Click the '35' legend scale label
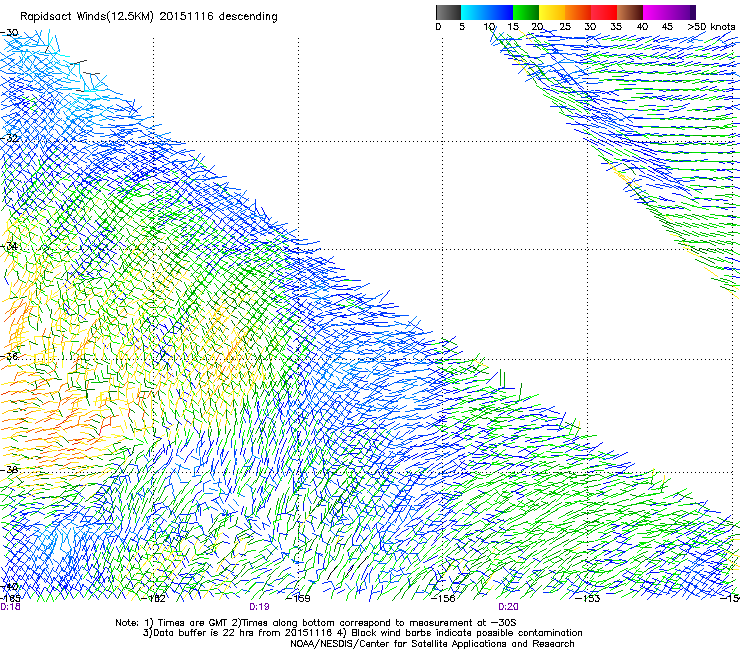 pyautogui.click(x=616, y=27)
